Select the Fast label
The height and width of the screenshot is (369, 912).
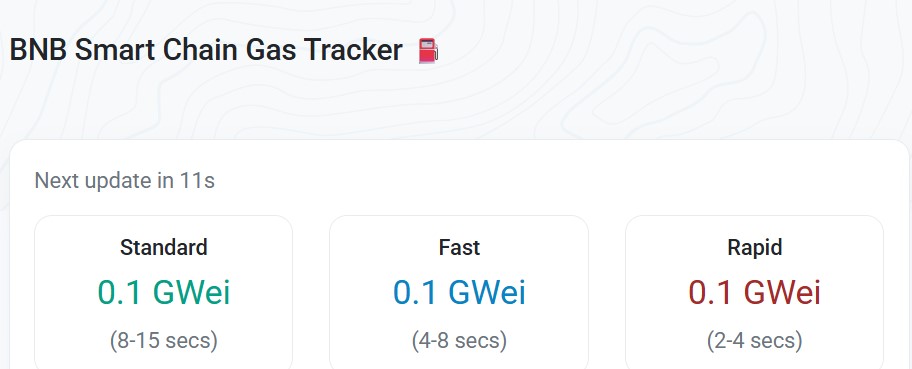point(459,247)
